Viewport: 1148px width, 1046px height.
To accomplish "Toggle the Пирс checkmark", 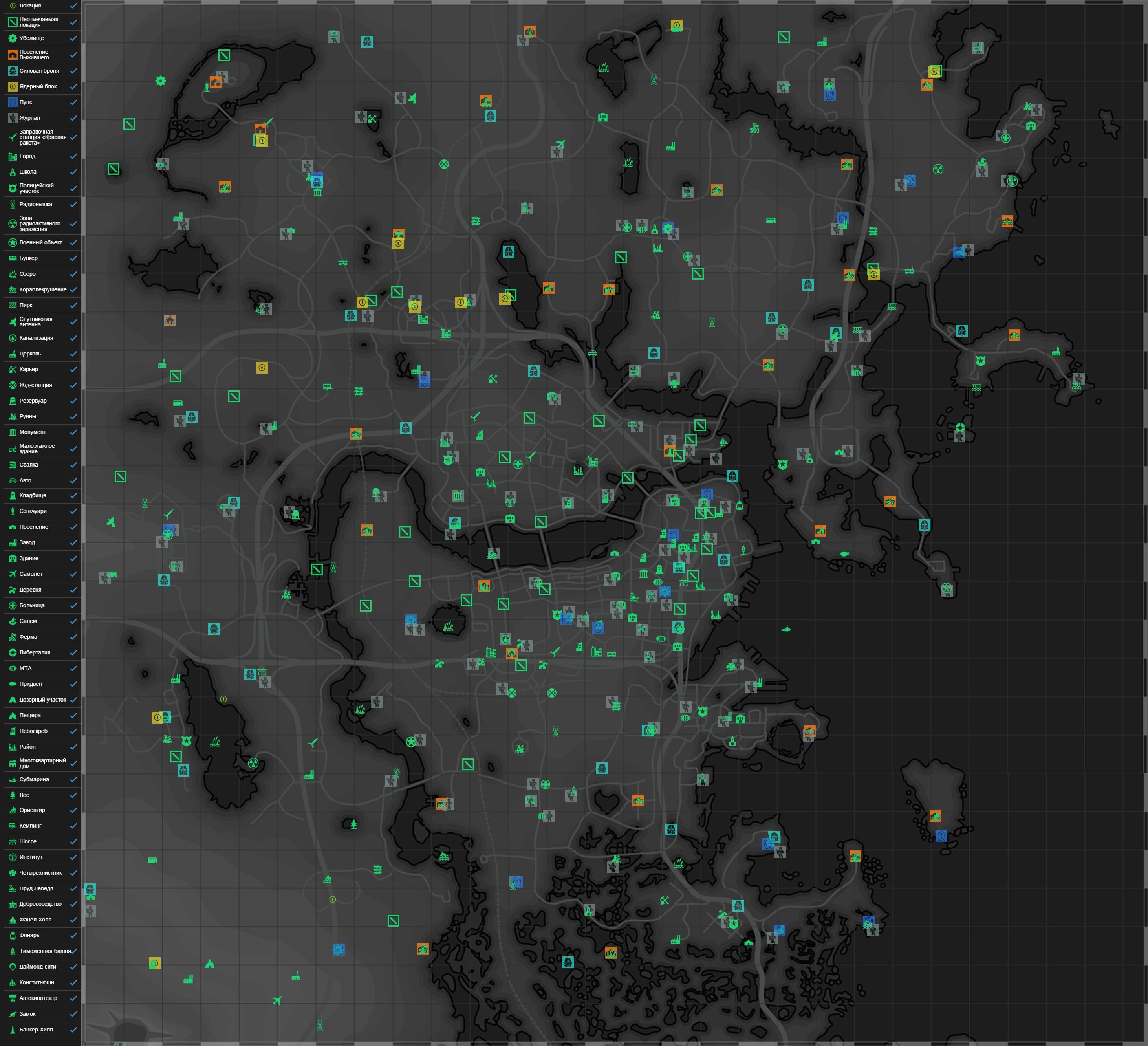I will click(73, 305).
